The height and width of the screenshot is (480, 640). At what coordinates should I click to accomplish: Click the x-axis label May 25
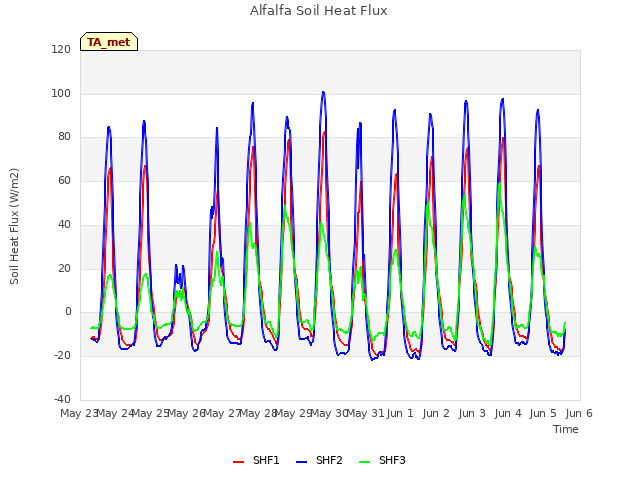pos(151,413)
